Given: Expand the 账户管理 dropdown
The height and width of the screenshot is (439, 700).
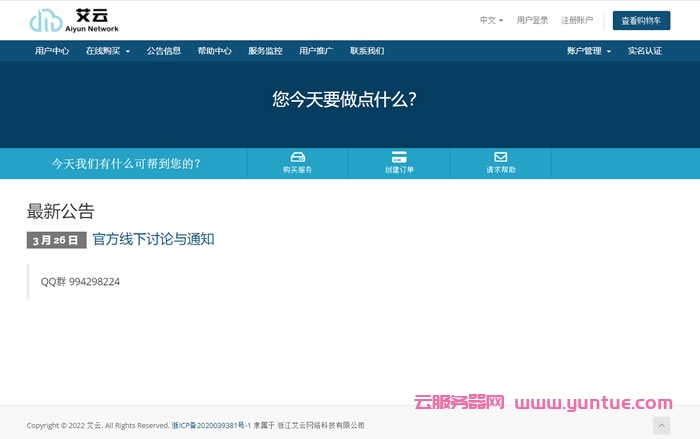Looking at the screenshot, I should pos(588,51).
